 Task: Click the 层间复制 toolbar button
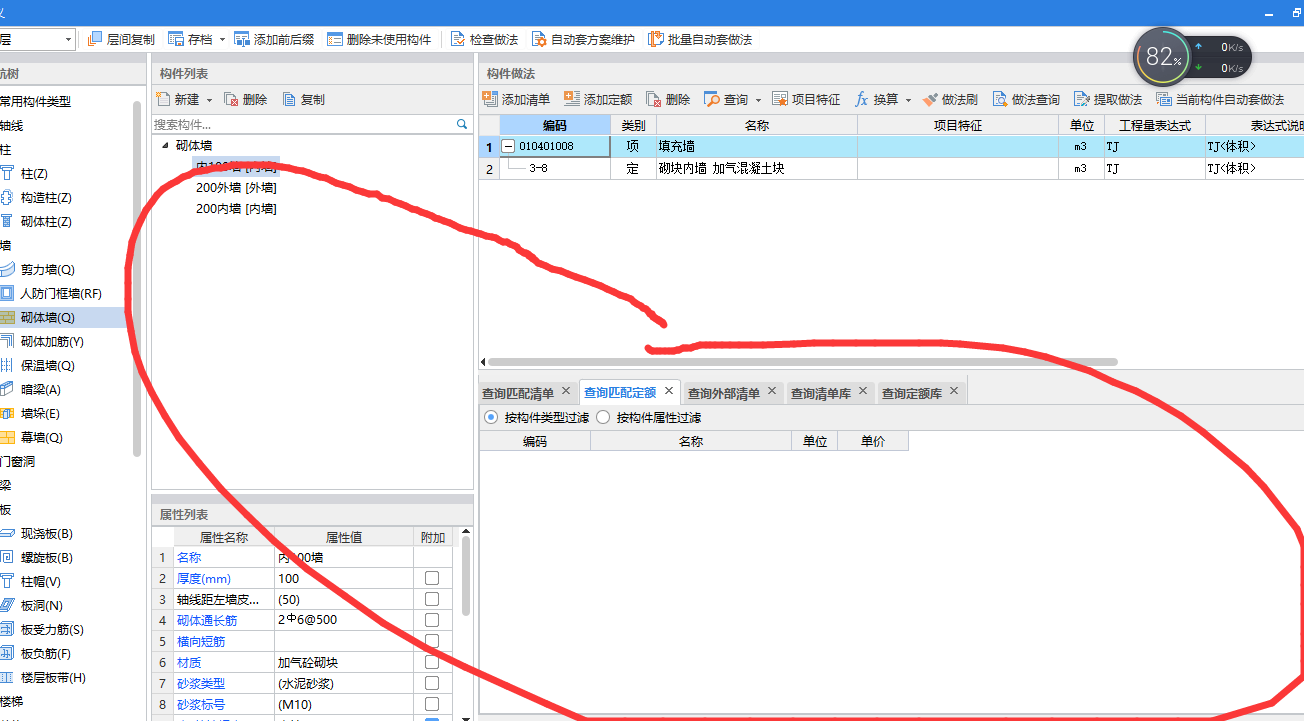click(x=121, y=39)
